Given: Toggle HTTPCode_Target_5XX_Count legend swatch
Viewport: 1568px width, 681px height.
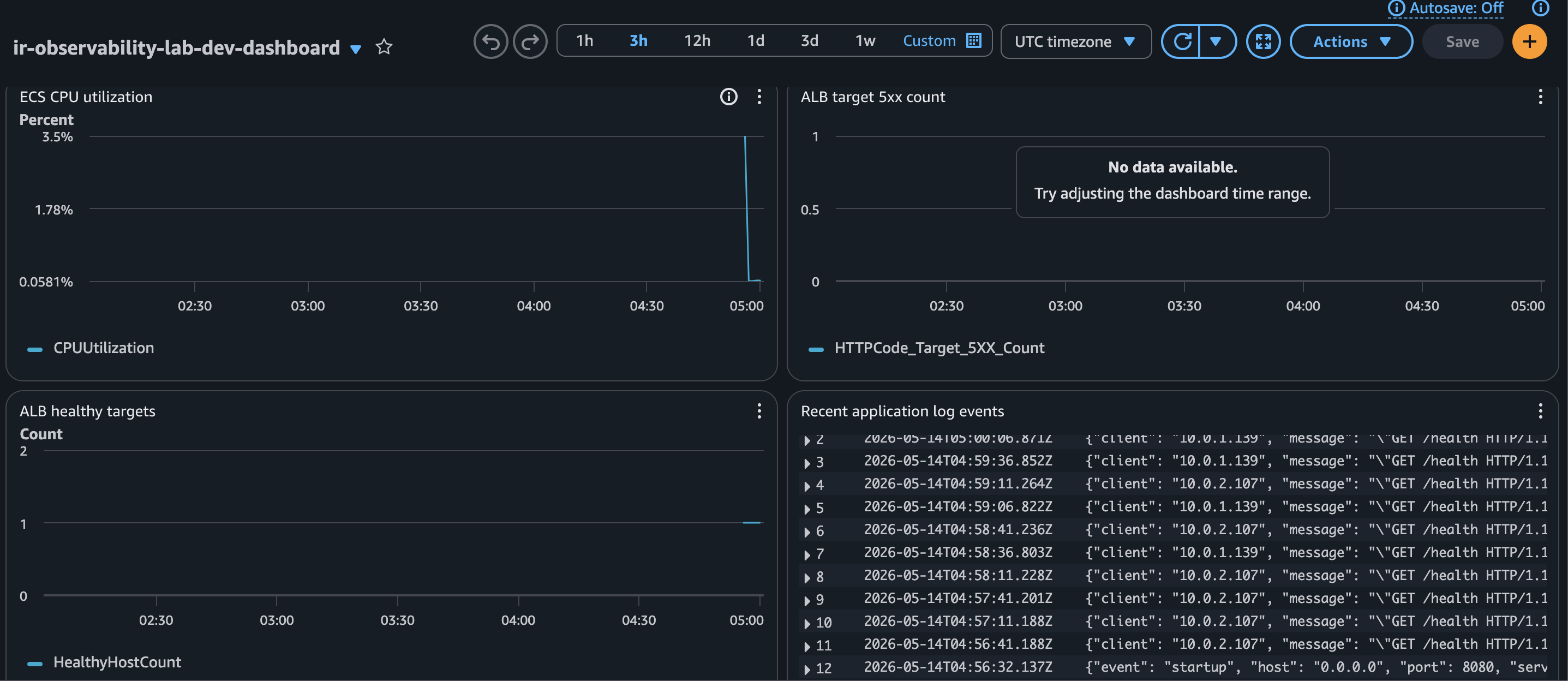Looking at the screenshot, I should [815, 349].
